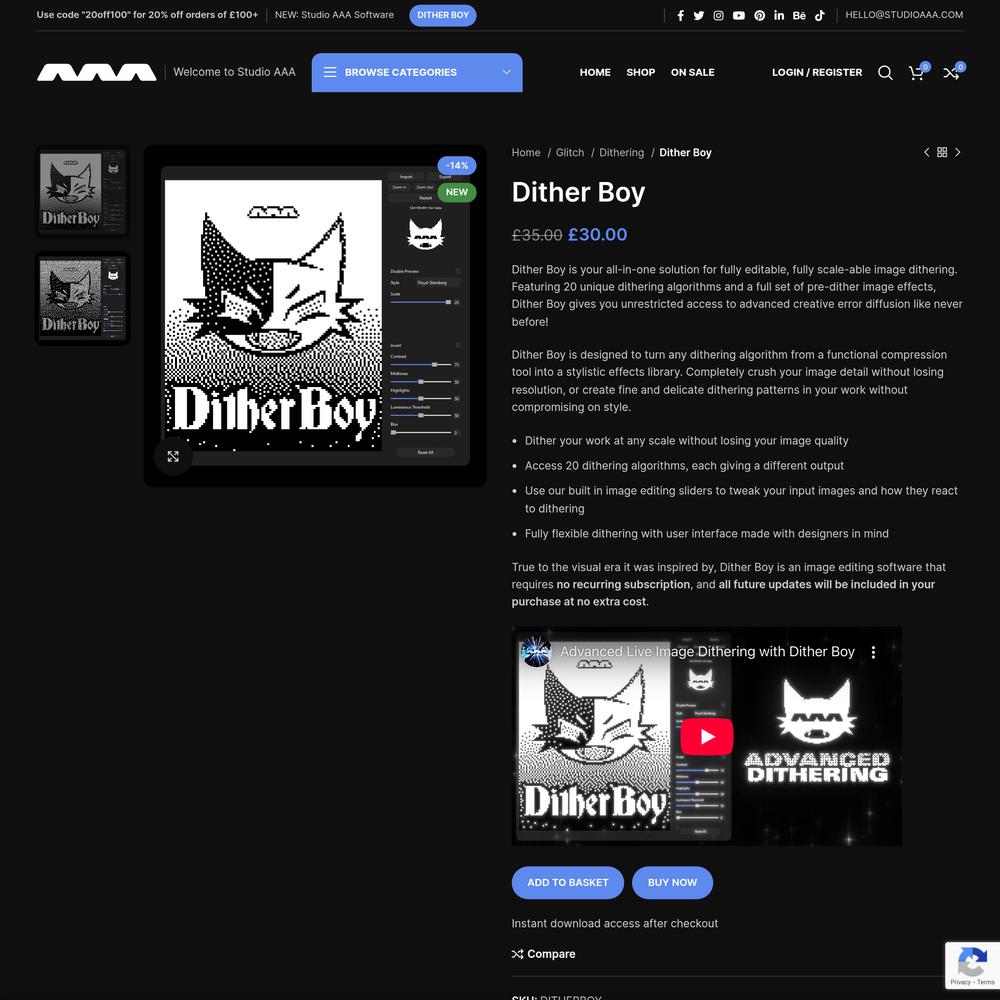
Task: Click the Dither Boy promo pill button
Action: [443, 15]
